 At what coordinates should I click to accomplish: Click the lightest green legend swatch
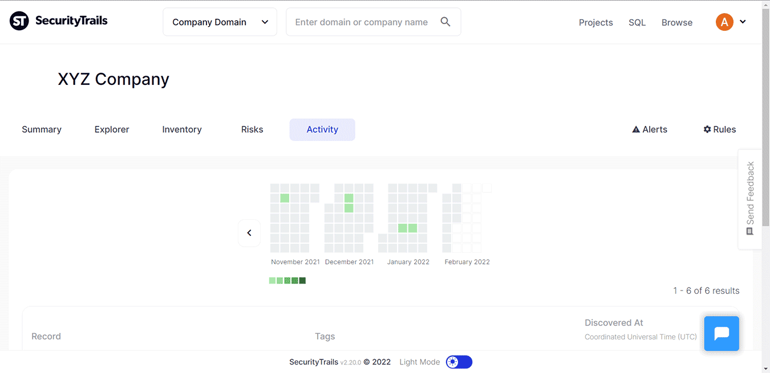[272, 281]
